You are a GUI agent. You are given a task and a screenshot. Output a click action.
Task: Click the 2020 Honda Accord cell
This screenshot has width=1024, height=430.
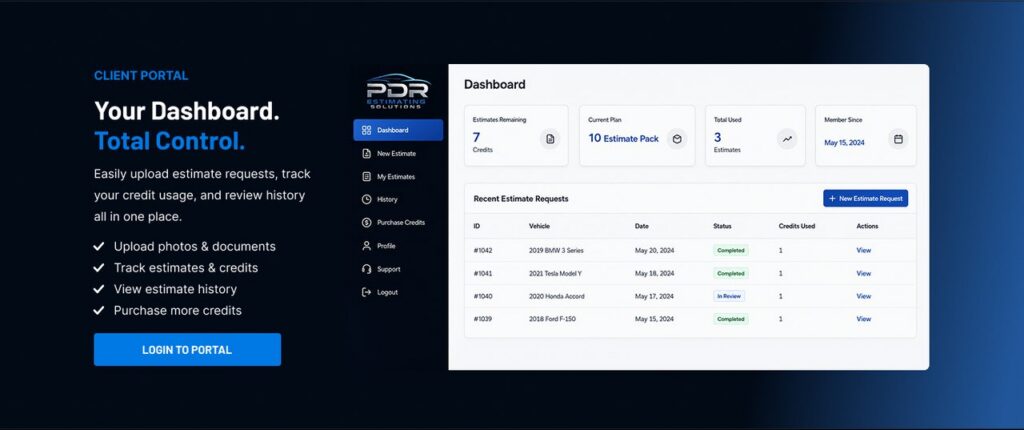click(x=556, y=296)
